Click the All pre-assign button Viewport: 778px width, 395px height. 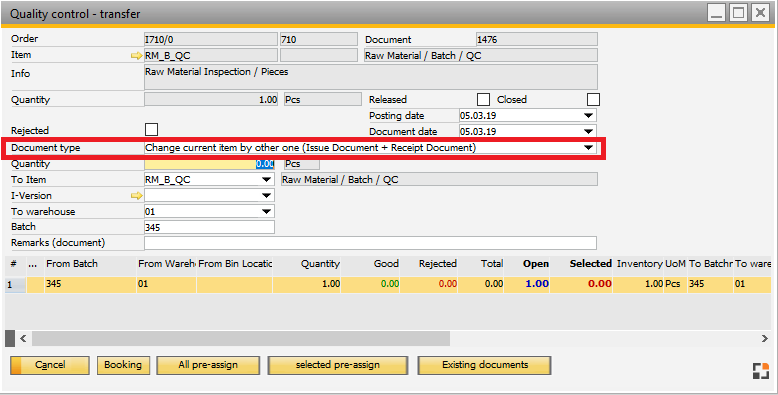tap(208, 365)
